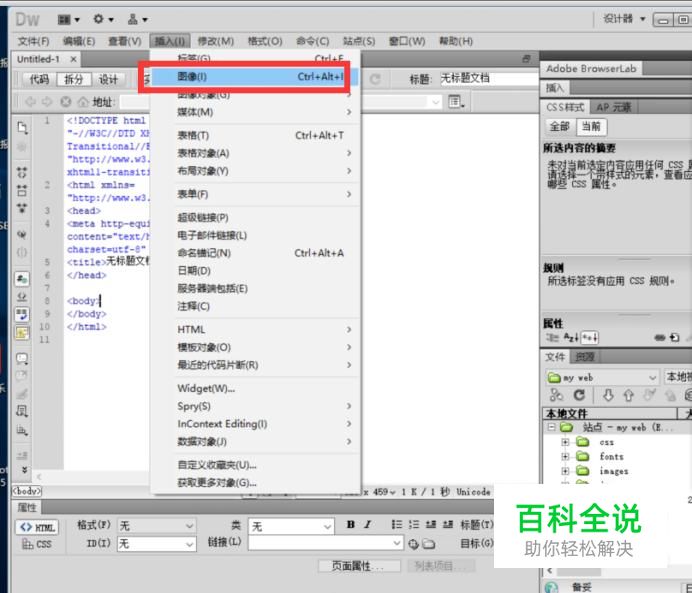Click the connect to remote server icon
This screenshot has width=692, height=593.
point(556,395)
